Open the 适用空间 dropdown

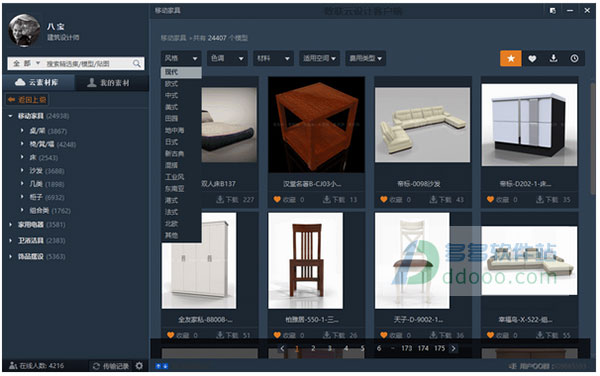click(x=319, y=59)
